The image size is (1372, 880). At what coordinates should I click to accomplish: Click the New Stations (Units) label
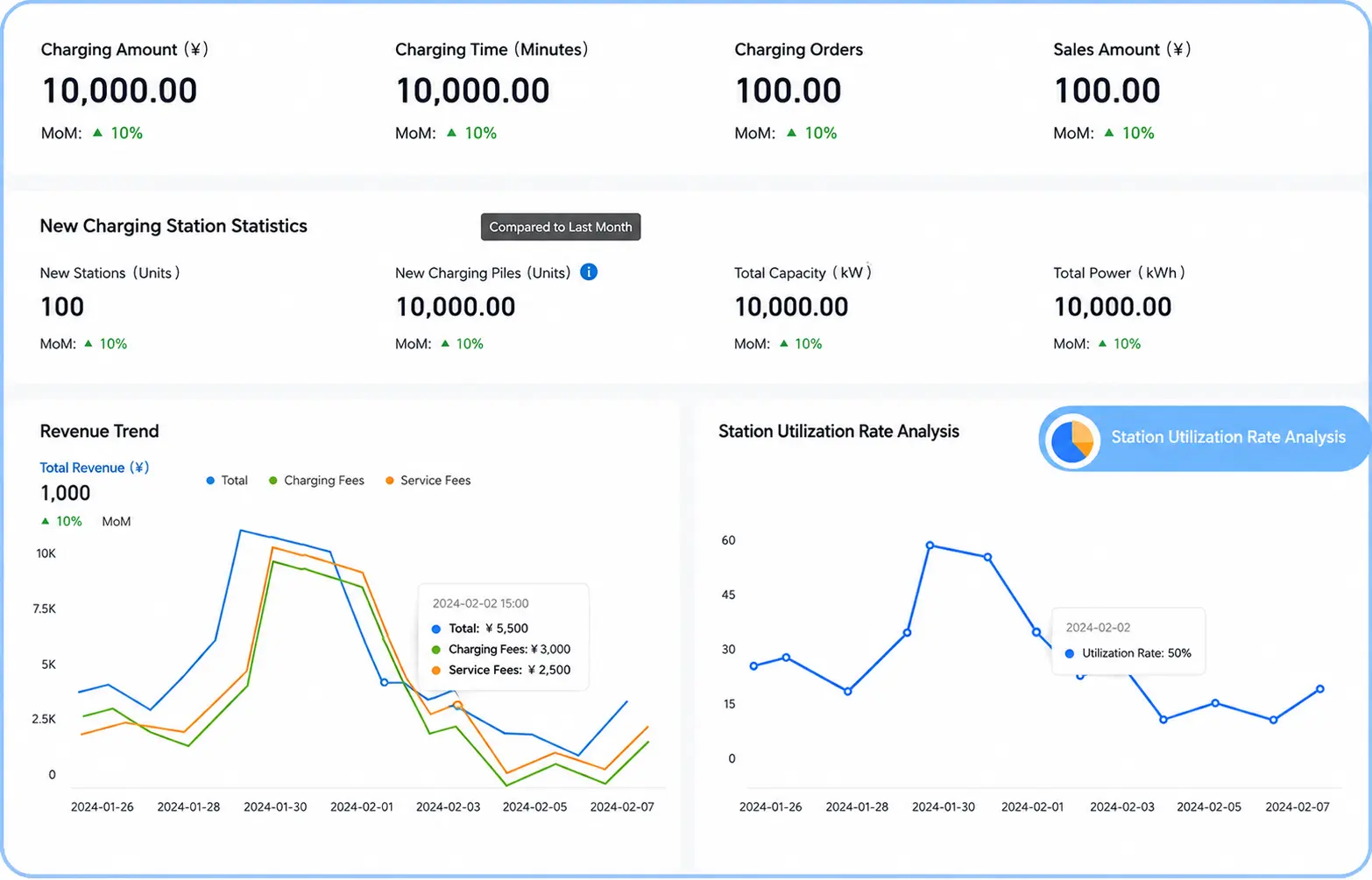coord(110,273)
